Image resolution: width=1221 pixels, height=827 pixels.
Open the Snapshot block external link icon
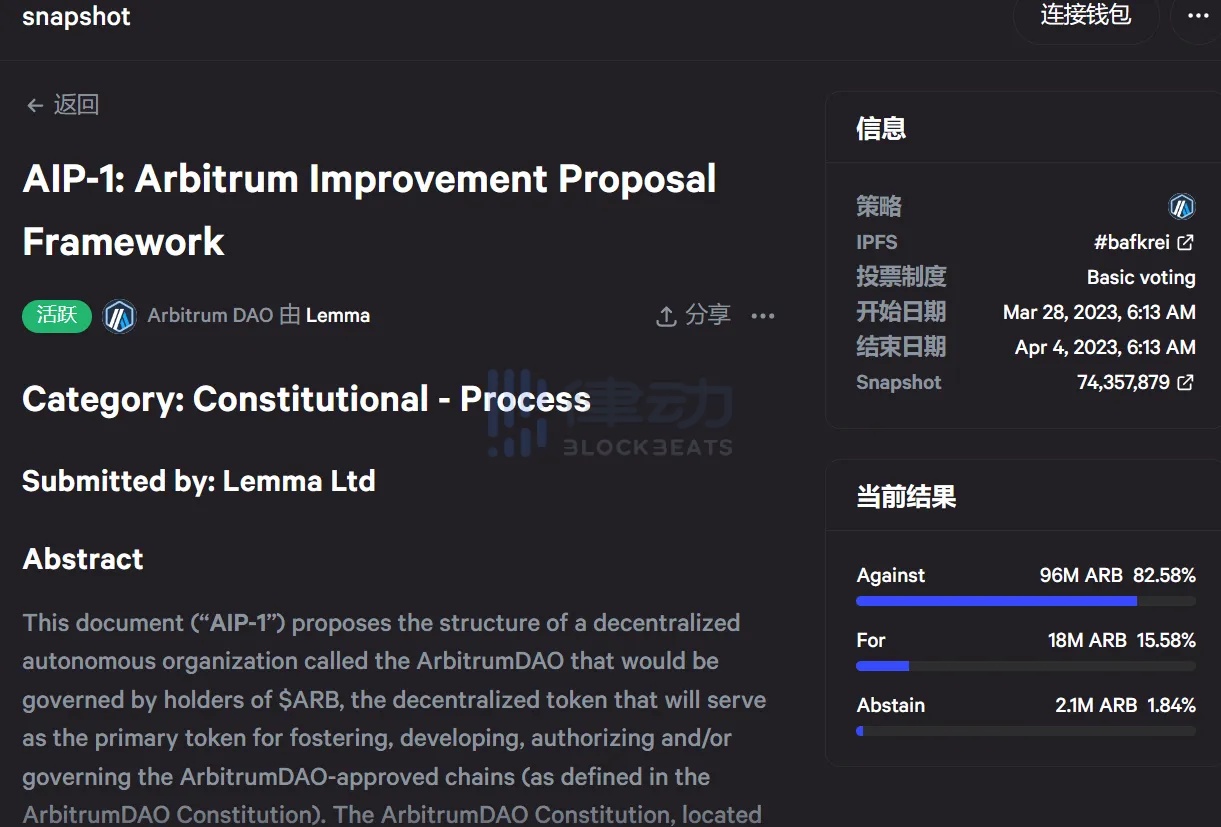pos(1186,382)
